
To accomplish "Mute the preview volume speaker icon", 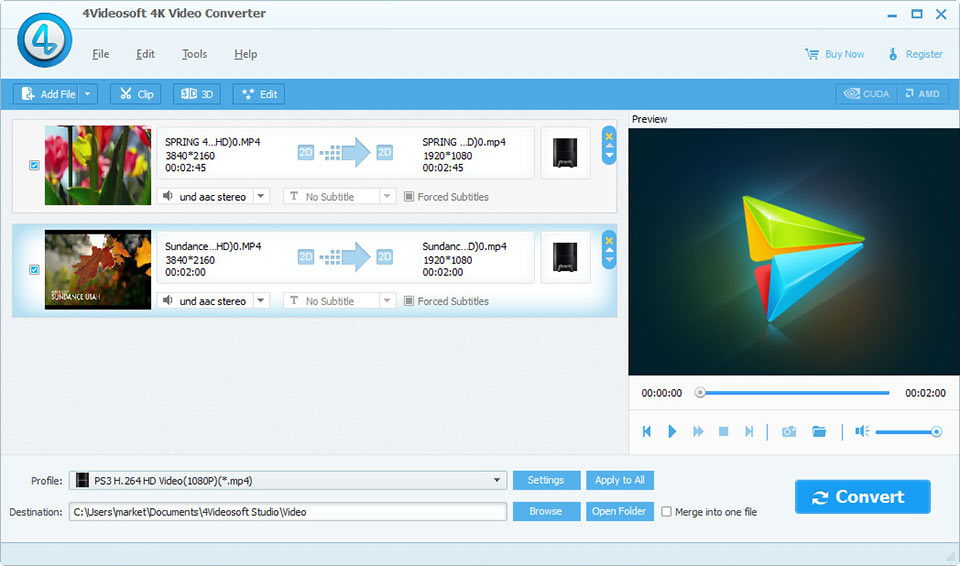I will [x=862, y=431].
